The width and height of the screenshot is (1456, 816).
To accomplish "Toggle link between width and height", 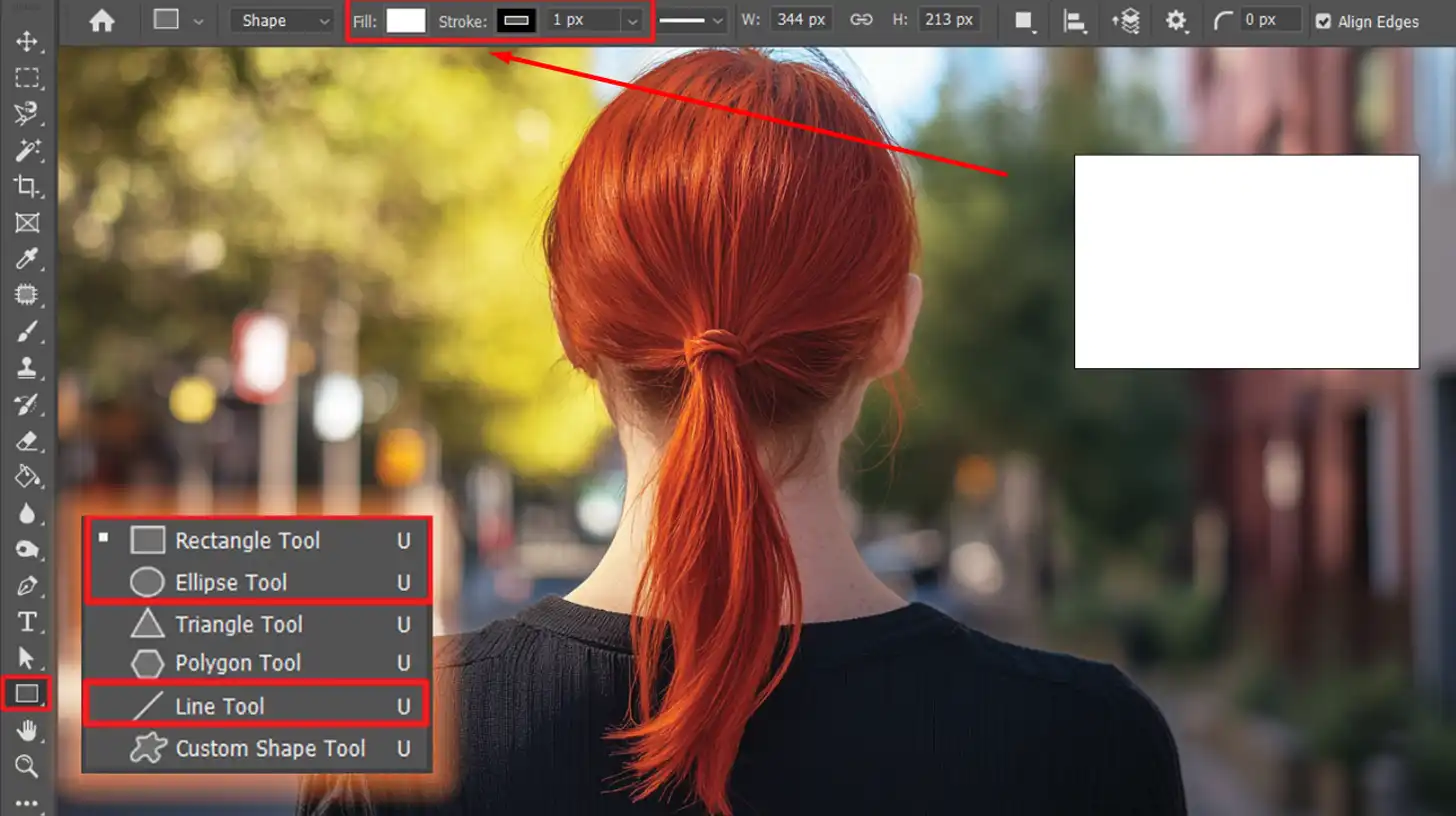I will (861, 20).
